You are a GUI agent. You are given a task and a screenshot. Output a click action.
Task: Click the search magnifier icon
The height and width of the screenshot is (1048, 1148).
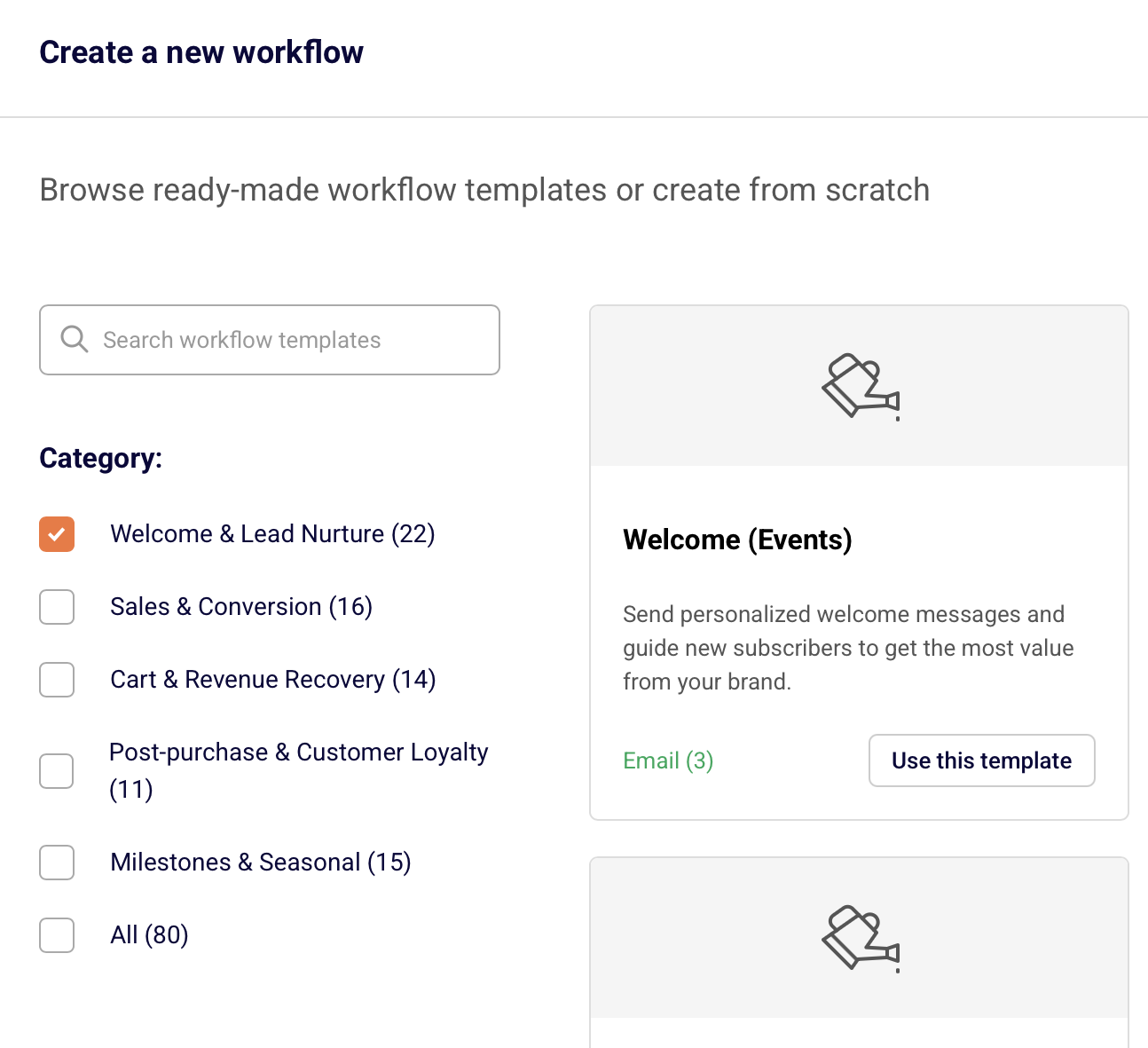(x=75, y=339)
